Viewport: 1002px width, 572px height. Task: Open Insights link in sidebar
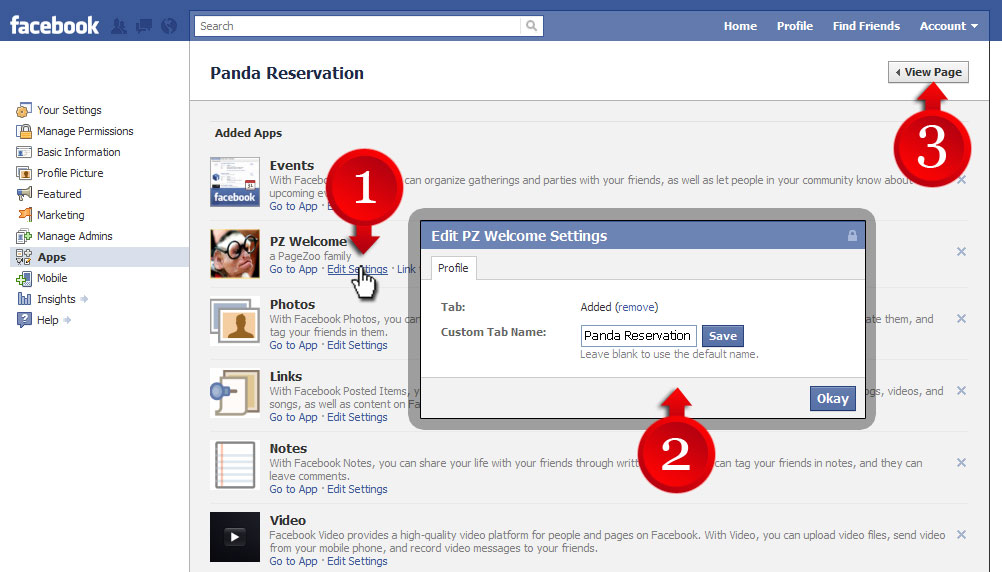point(56,299)
